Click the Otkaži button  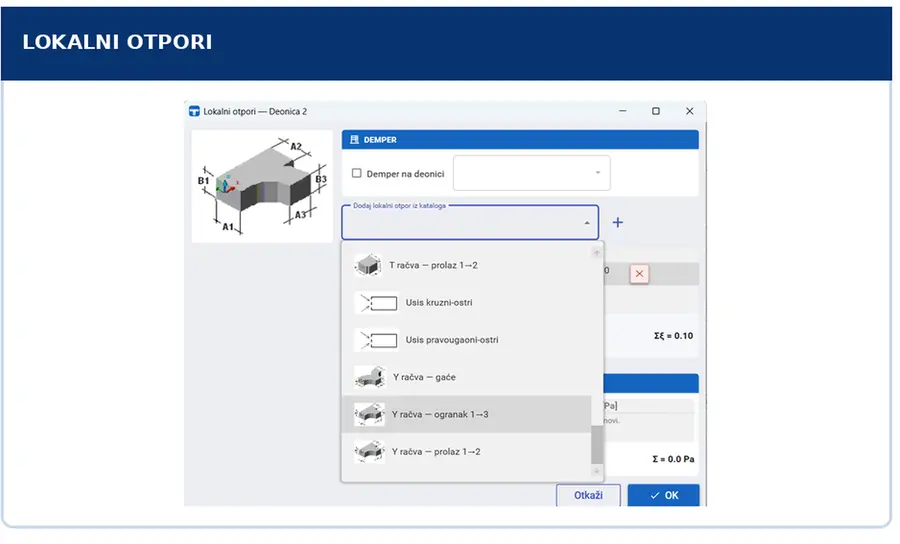(588, 495)
